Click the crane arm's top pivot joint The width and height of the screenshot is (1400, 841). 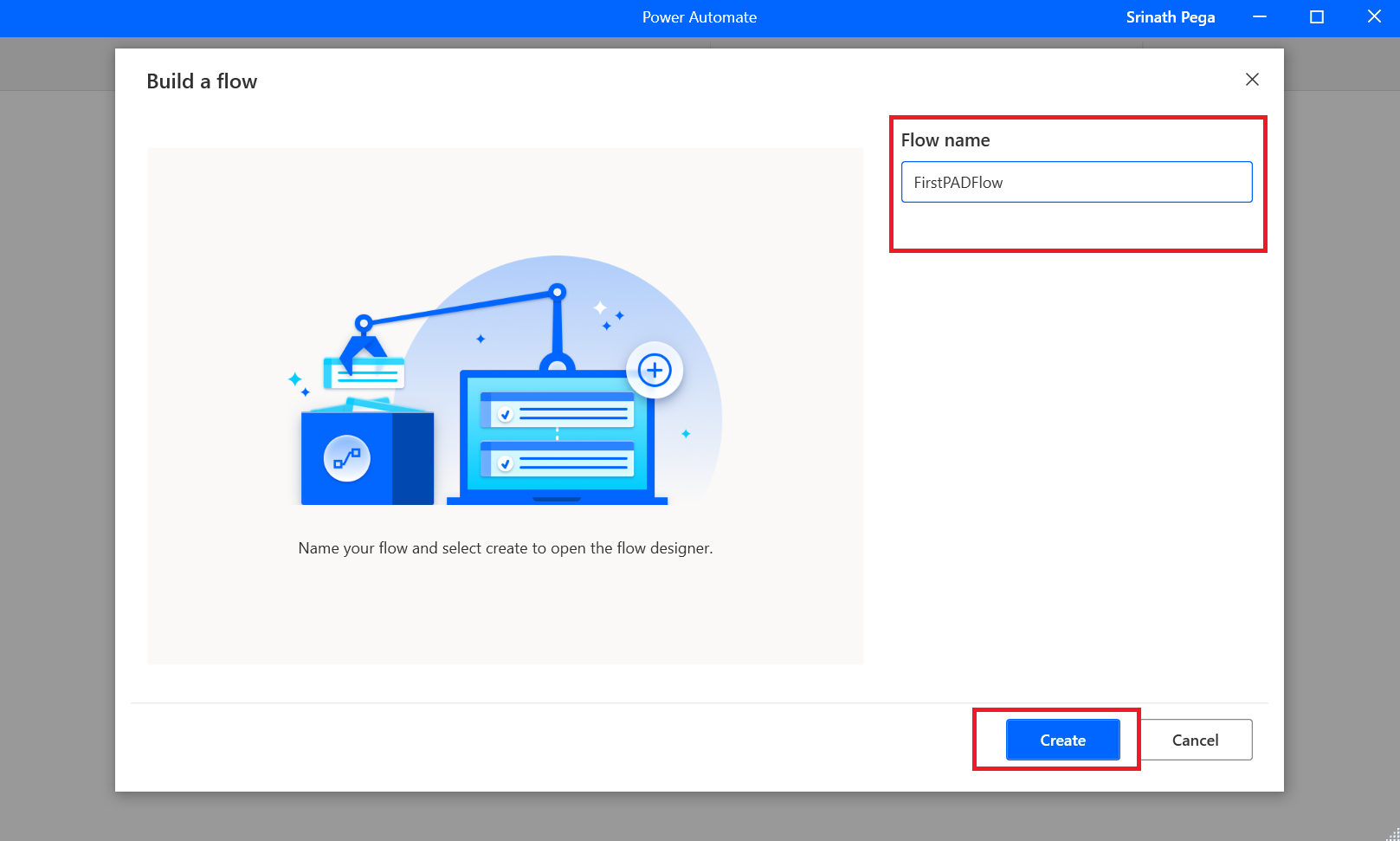coord(558,292)
